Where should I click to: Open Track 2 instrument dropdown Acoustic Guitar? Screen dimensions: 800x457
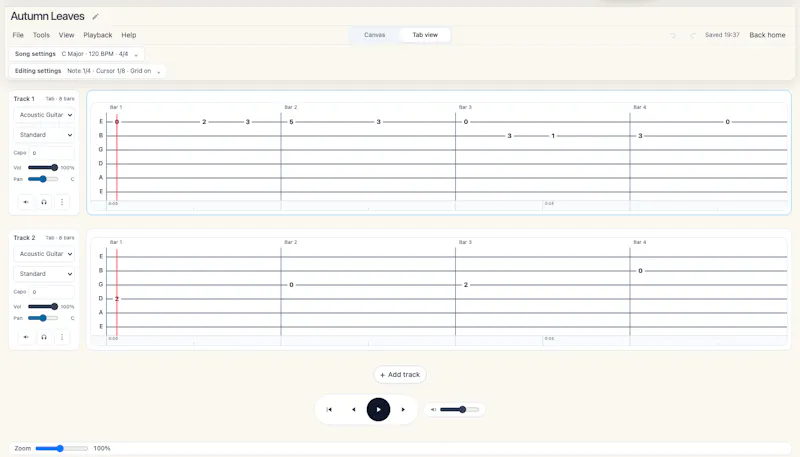(x=44, y=253)
